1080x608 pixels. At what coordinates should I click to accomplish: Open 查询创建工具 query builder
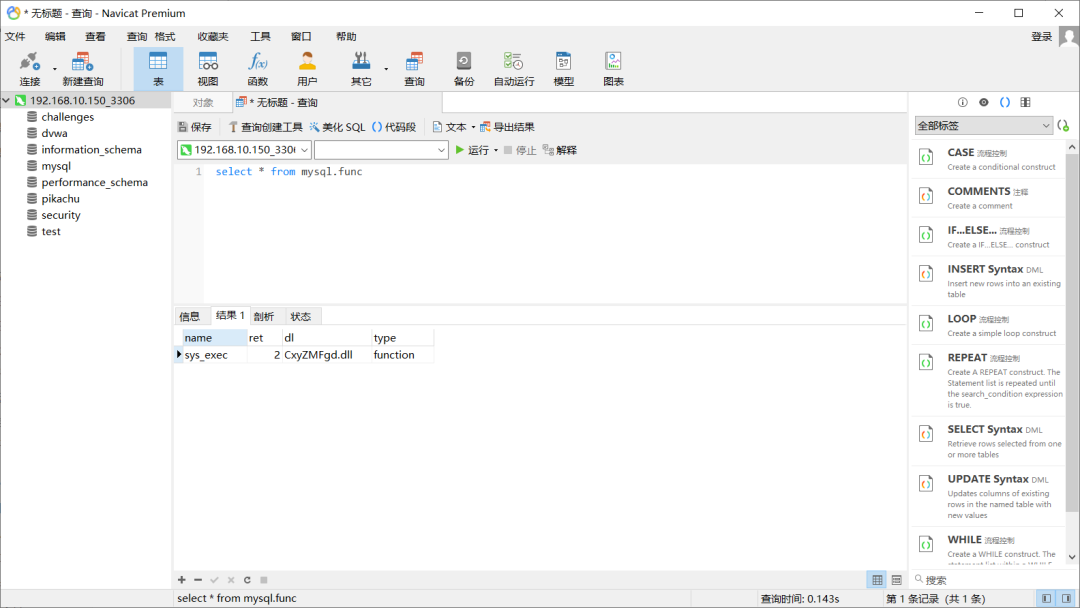[266, 127]
